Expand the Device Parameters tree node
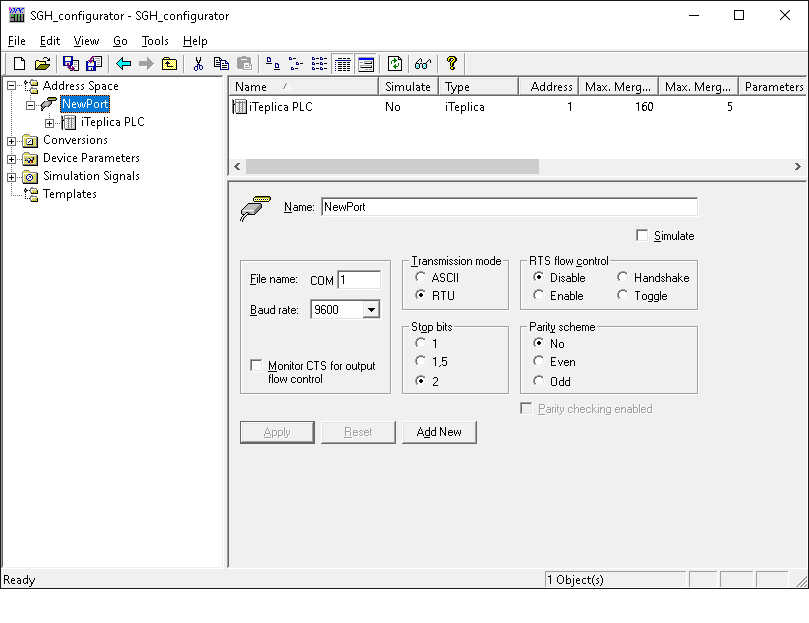 (x=11, y=159)
